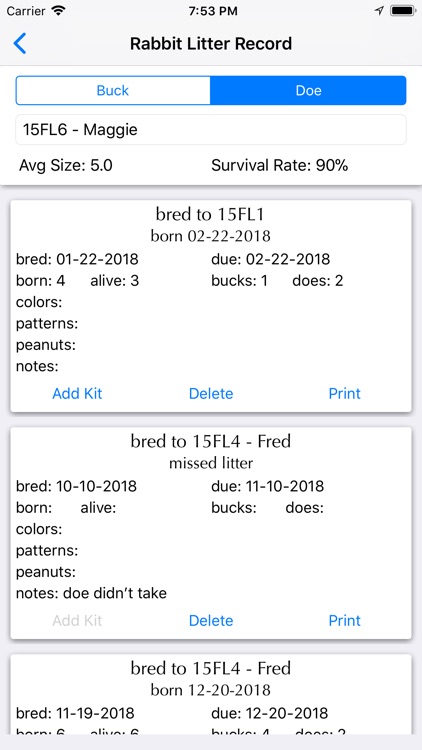
Task: Open the 15FL6 - Maggie rabbit selector field
Action: (x=211, y=130)
